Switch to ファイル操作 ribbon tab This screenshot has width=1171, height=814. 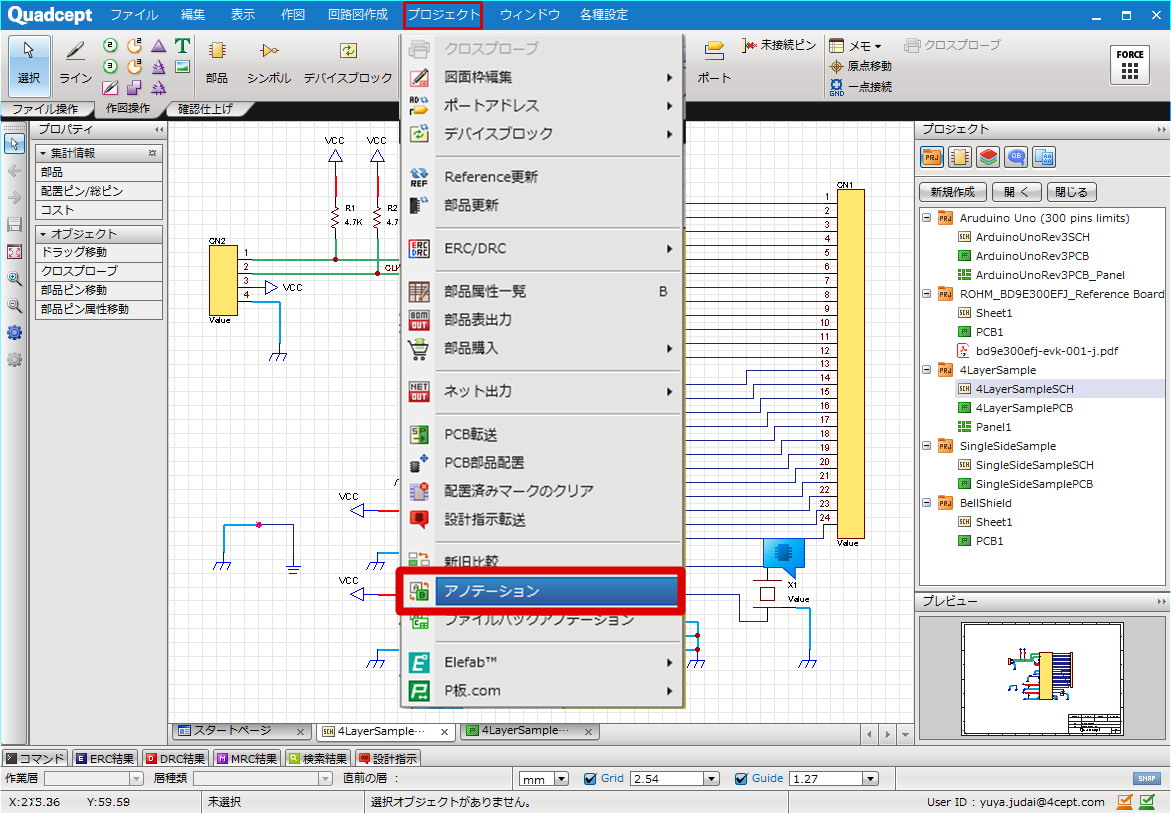(46, 109)
